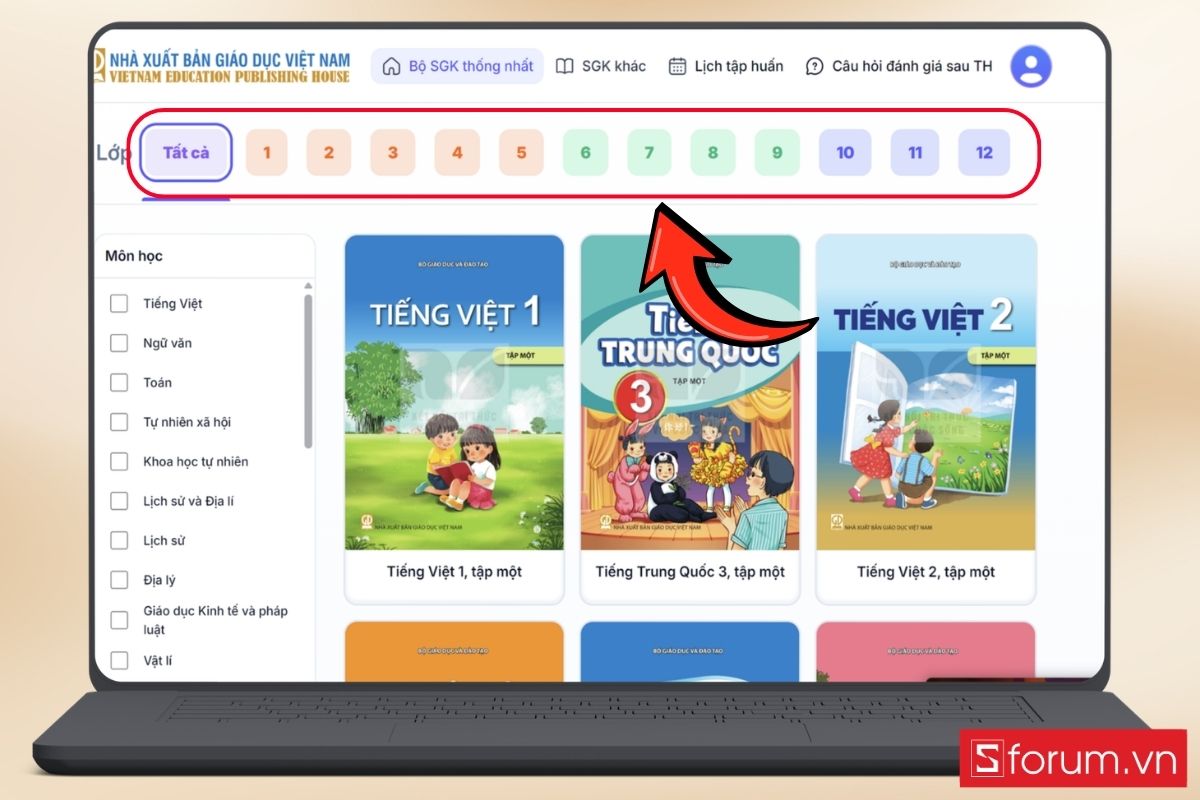Filter books by grade 6

(x=585, y=153)
